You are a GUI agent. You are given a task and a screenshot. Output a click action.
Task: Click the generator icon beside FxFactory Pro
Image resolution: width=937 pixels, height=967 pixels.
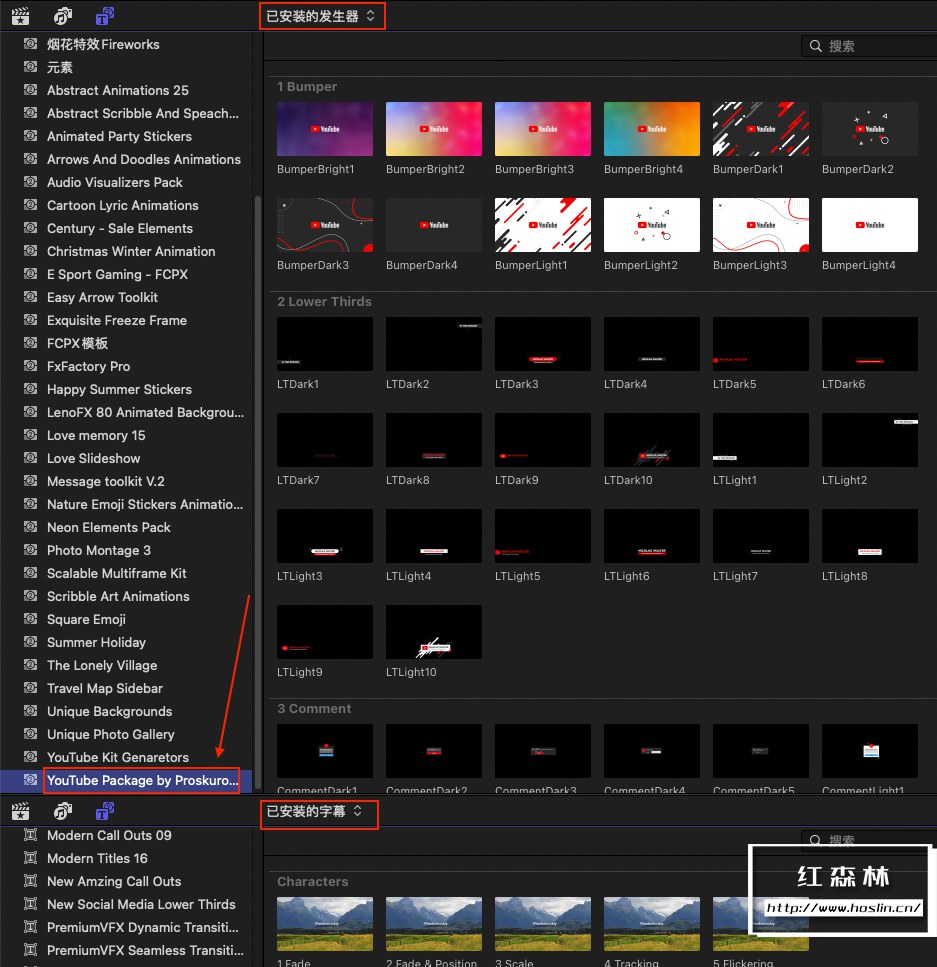pyautogui.click(x=30, y=366)
